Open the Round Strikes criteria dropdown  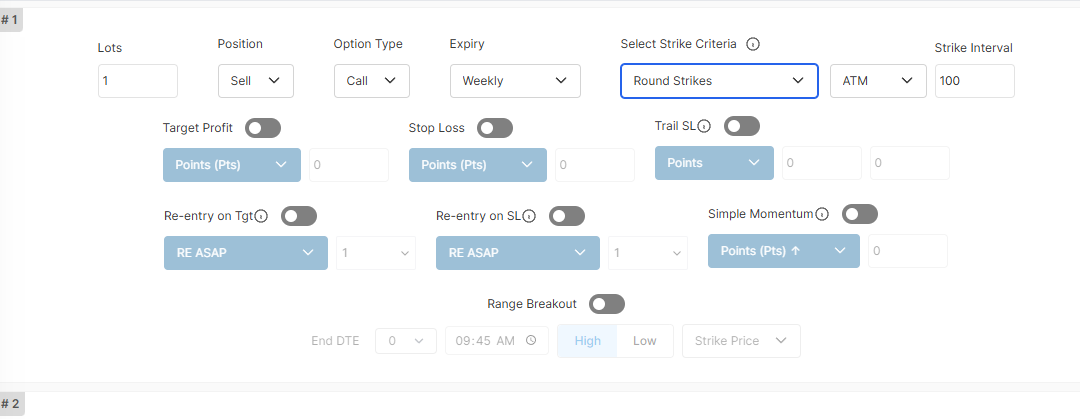click(x=719, y=81)
